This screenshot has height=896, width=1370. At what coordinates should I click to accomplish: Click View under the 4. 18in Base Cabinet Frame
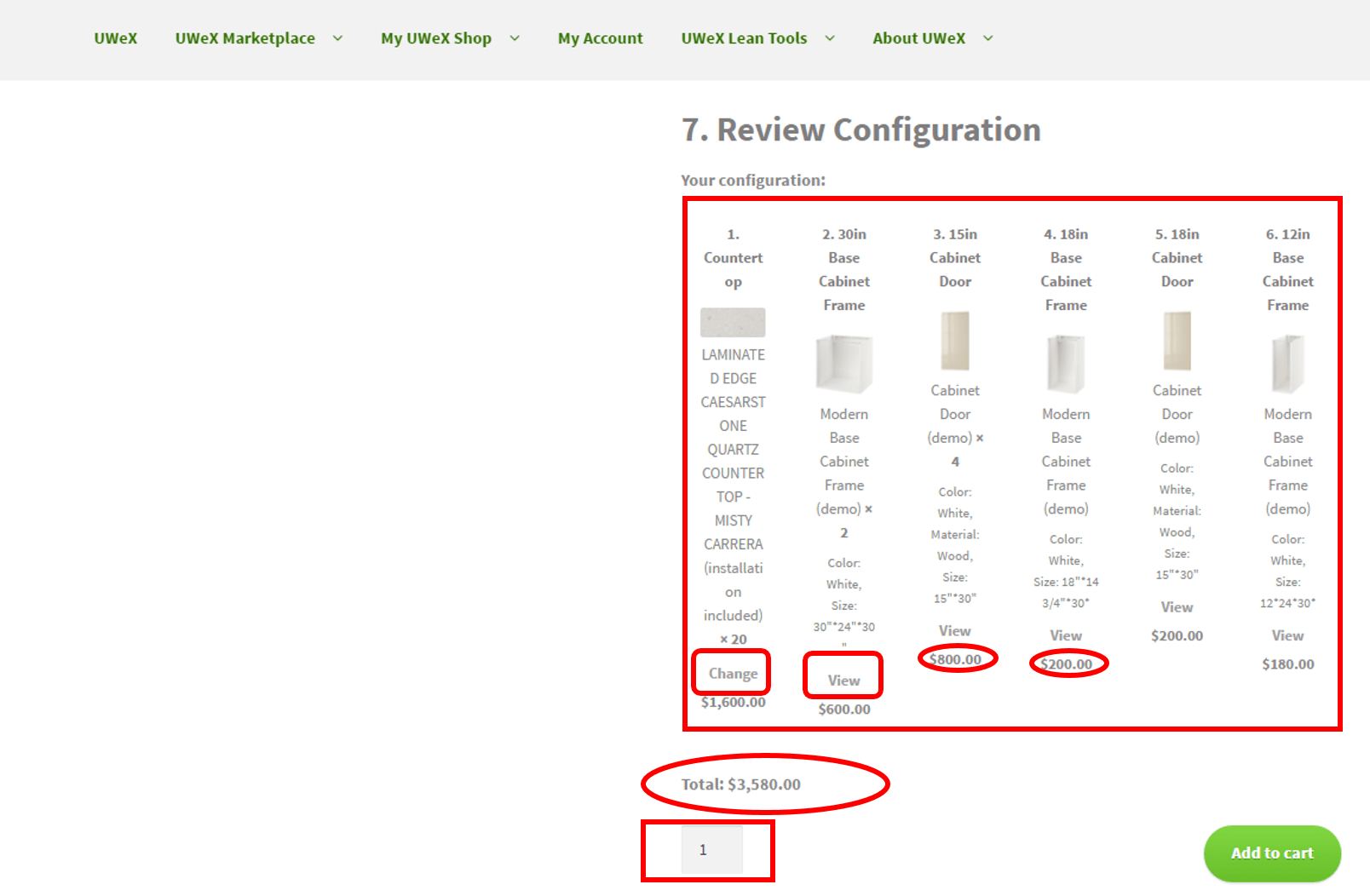click(x=1066, y=636)
